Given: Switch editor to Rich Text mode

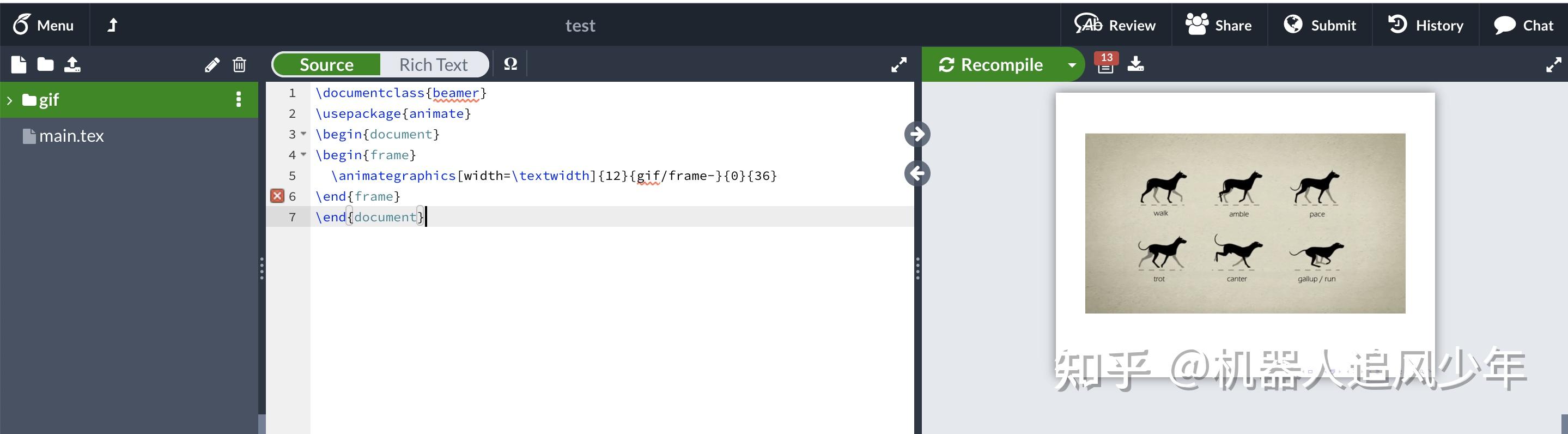Looking at the screenshot, I should (x=433, y=65).
